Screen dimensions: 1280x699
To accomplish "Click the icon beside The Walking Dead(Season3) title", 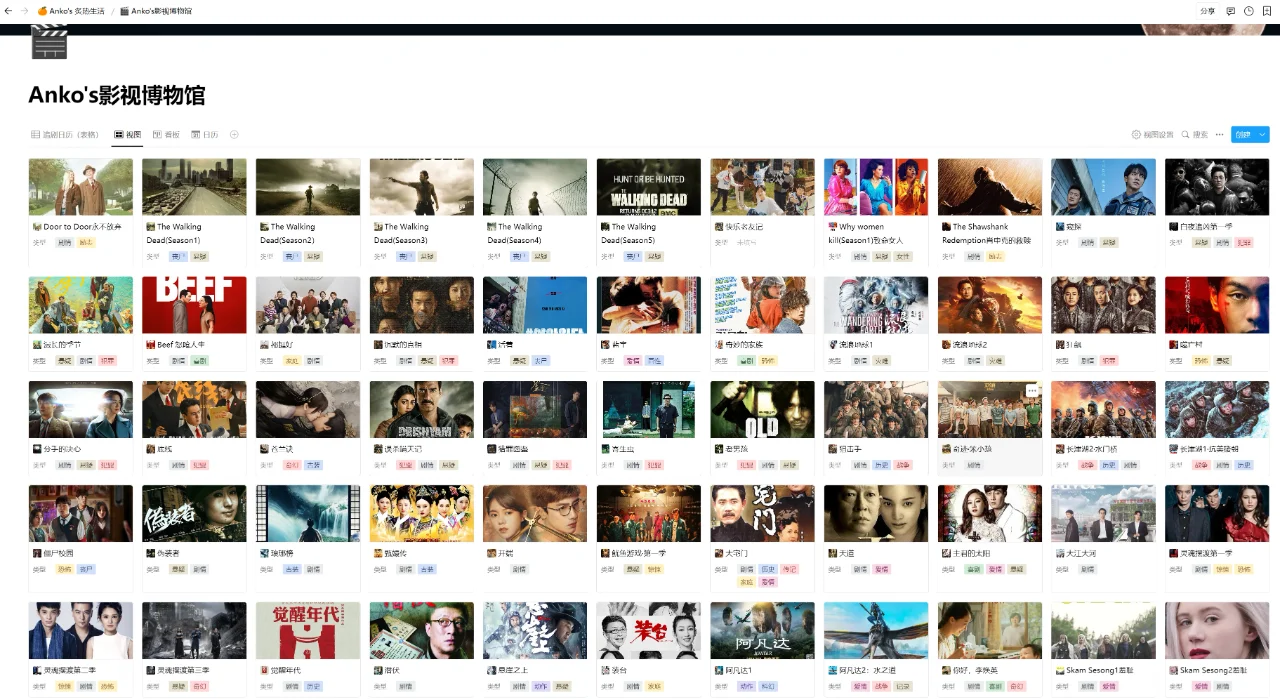I will pyautogui.click(x=378, y=227).
